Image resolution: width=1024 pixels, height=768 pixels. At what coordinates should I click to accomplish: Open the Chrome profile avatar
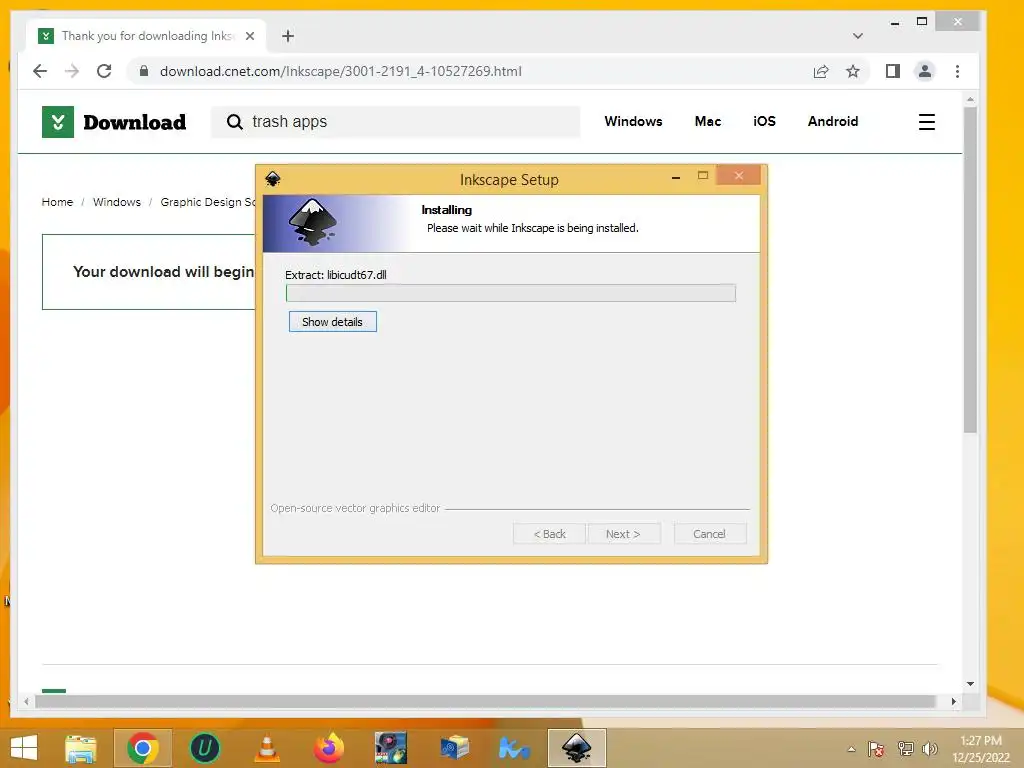point(925,71)
